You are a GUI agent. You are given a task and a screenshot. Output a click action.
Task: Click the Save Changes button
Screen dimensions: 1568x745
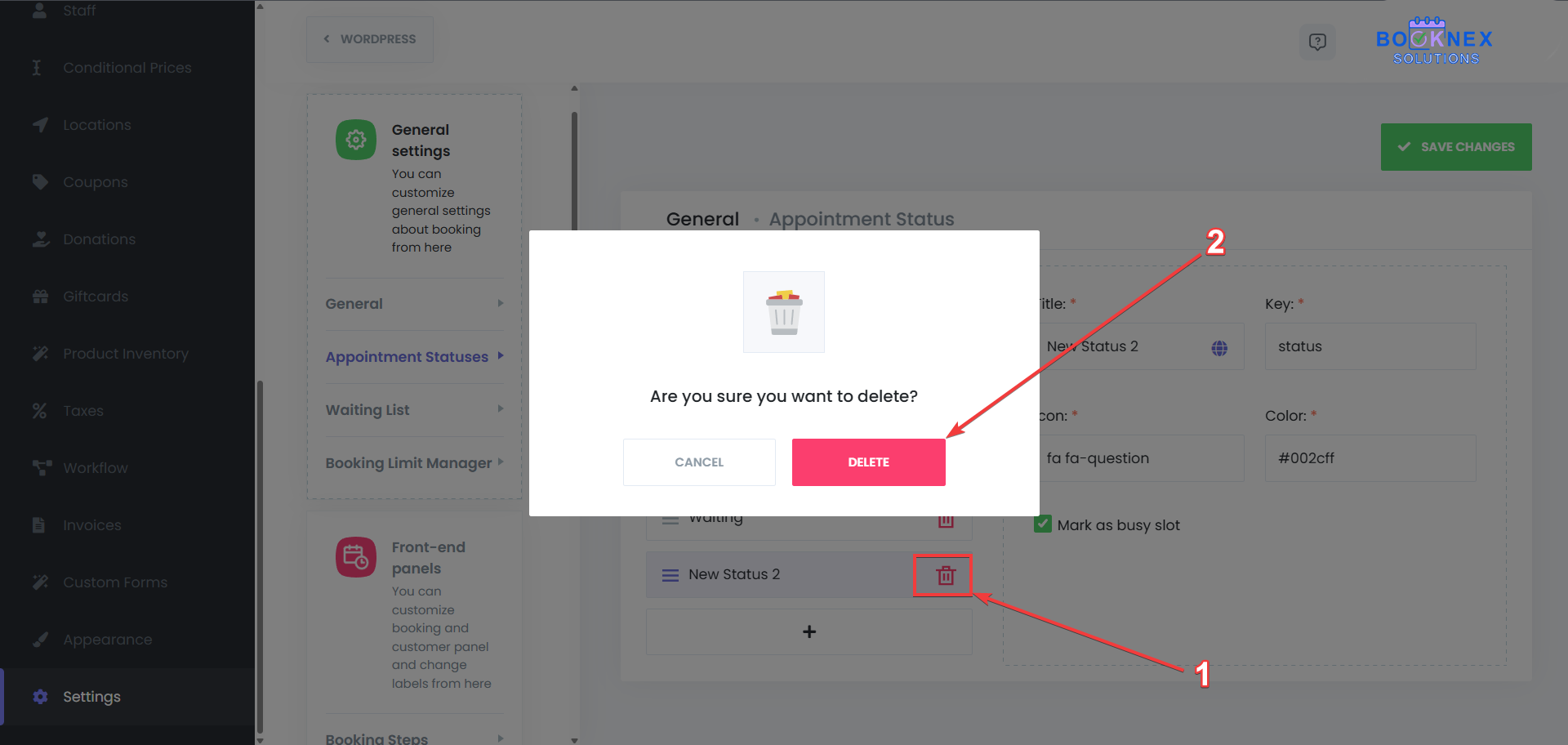(1455, 147)
